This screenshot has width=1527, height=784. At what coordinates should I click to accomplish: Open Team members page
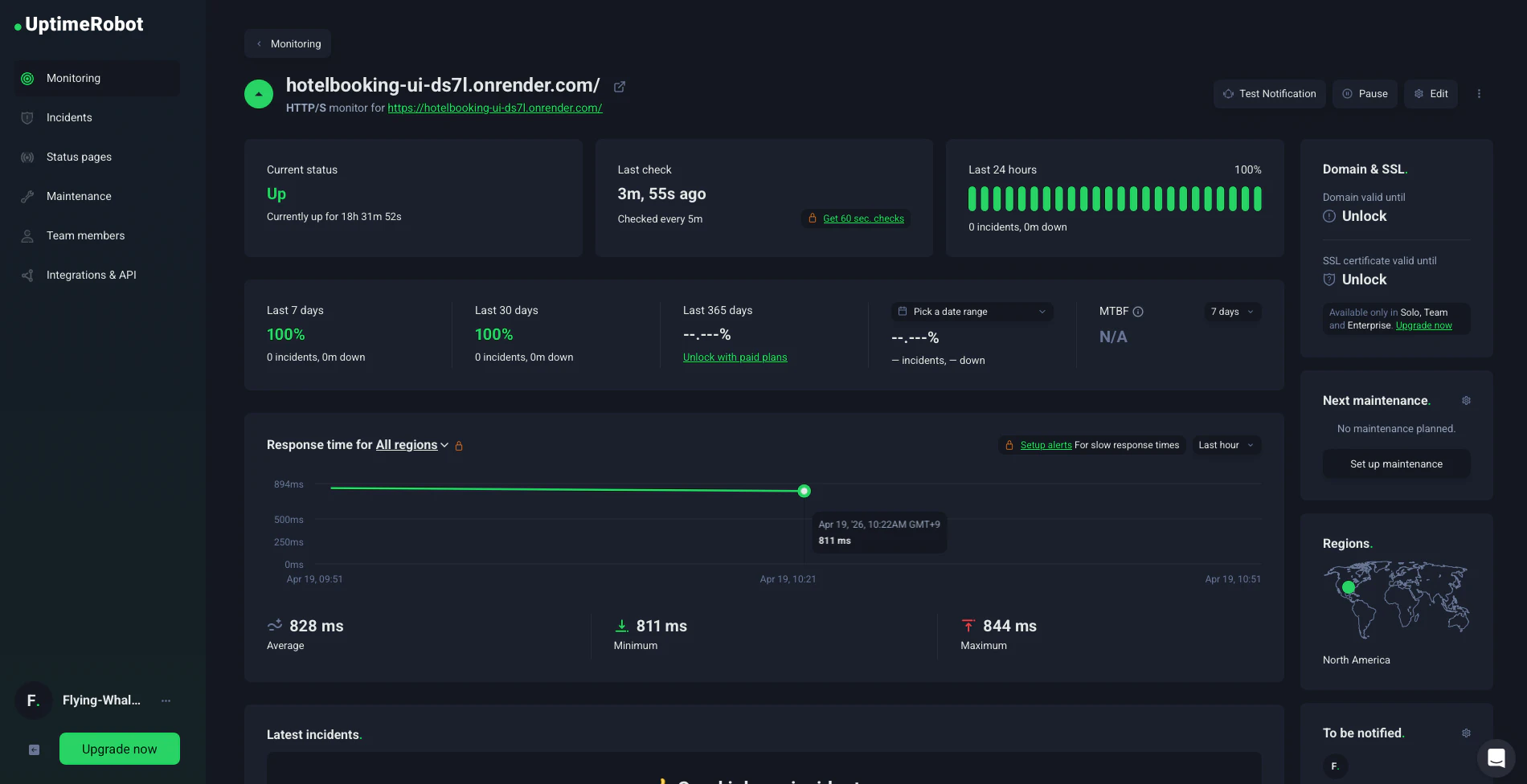point(97,235)
